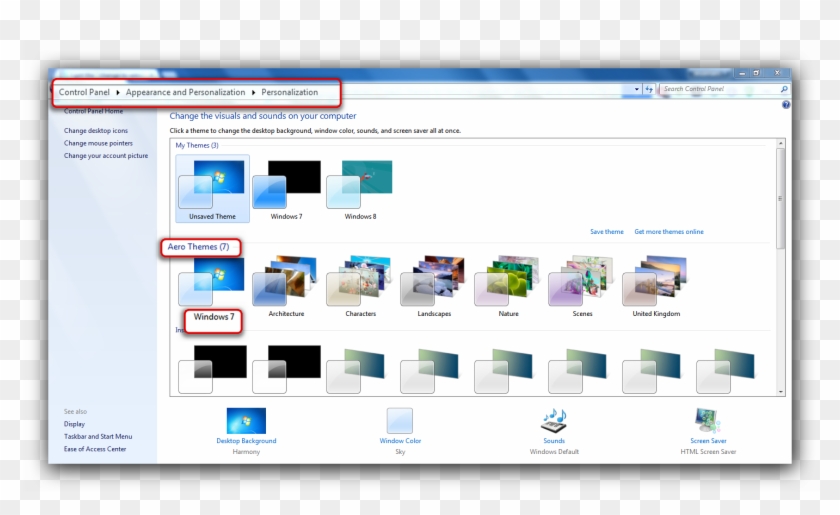The width and height of the screenshot is (840, 515).
Task: Apply the United Kingdom Aero theme
Action: (x=656, y=286)
